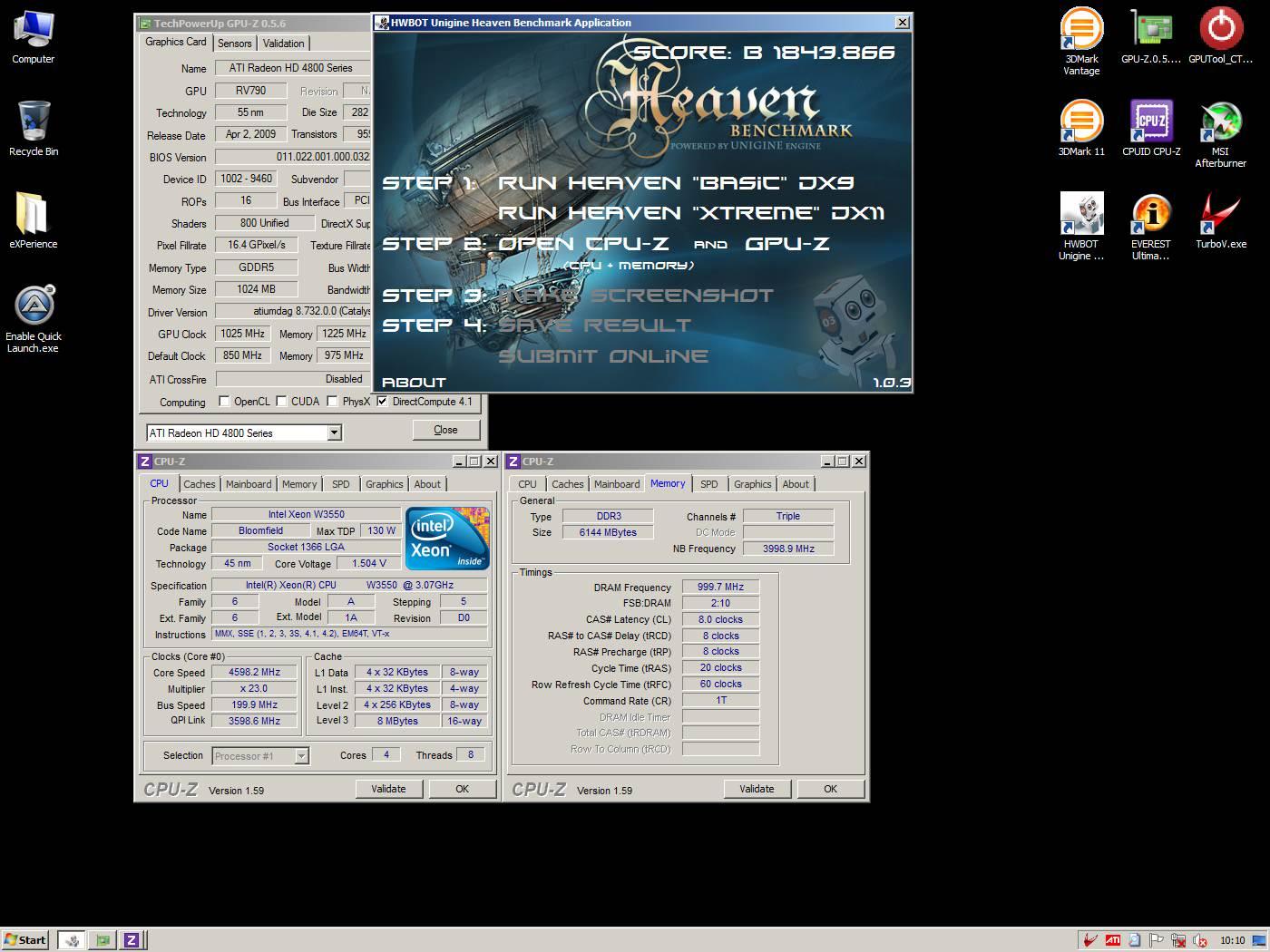Open the GPU-Z.0.5 desktop icon
This screenshot has width=1270, height=952.
tap(1151, 36)
